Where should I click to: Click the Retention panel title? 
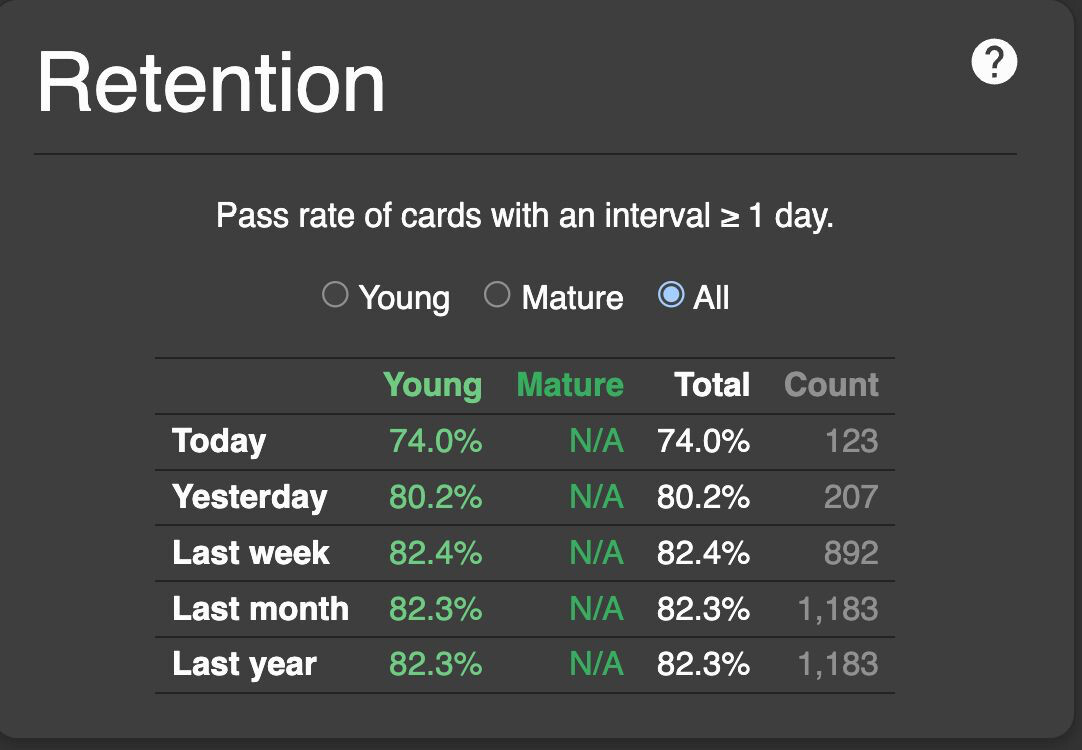point(211,83)
